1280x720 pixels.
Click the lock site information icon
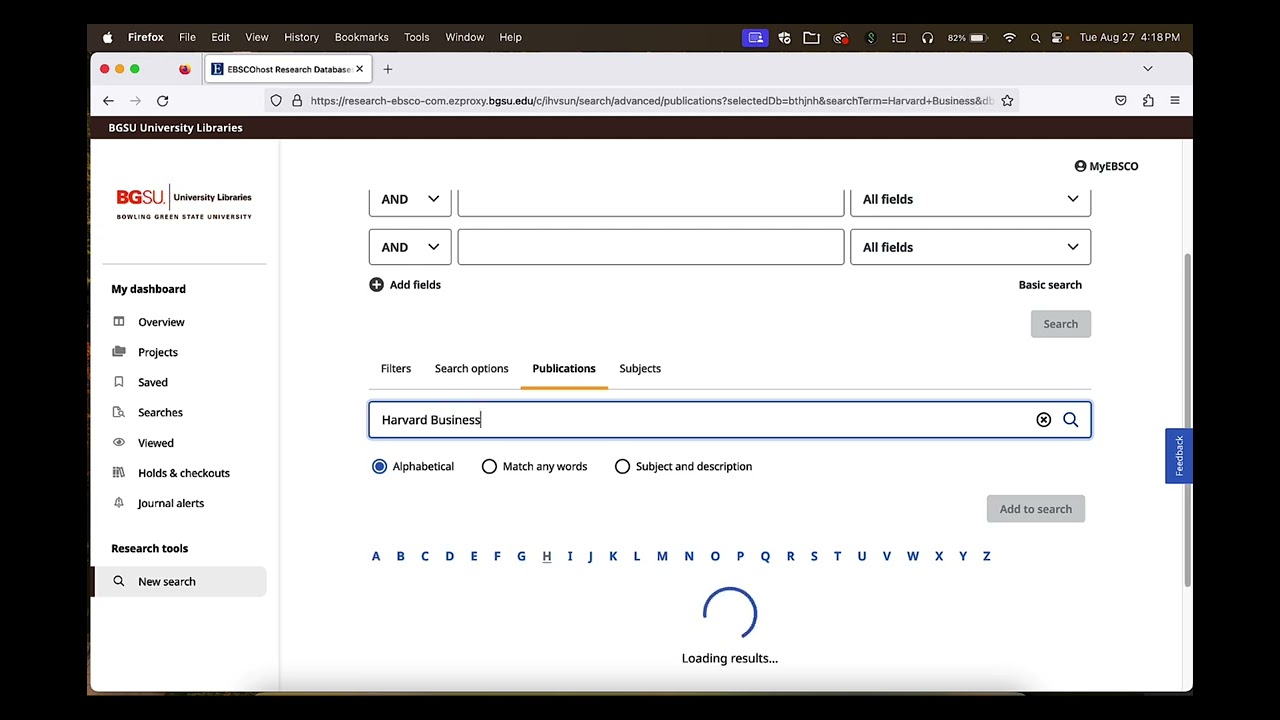297,101
